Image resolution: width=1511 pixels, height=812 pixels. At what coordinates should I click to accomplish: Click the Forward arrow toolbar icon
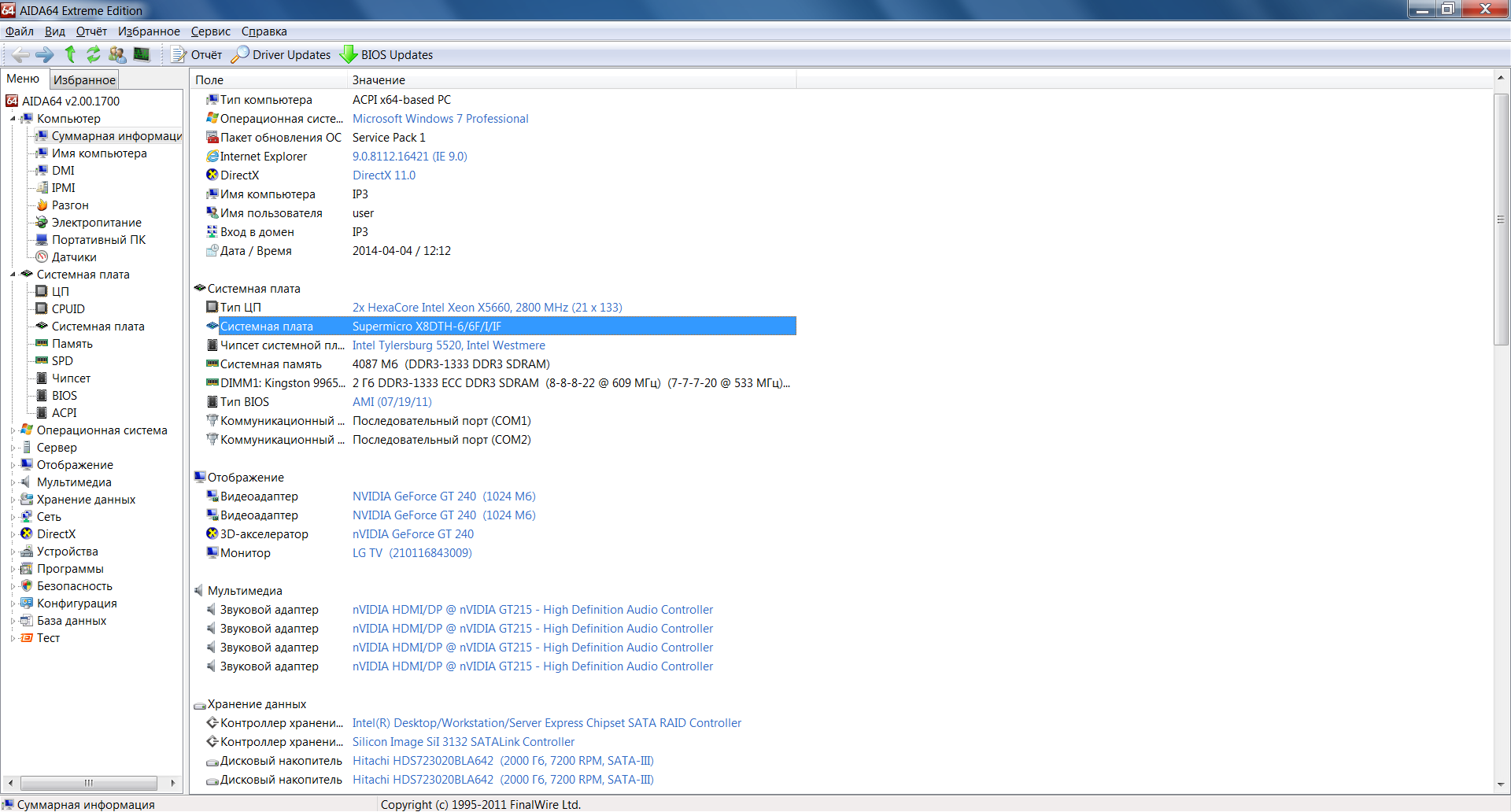pyautogui.click(x=45, y=54)
